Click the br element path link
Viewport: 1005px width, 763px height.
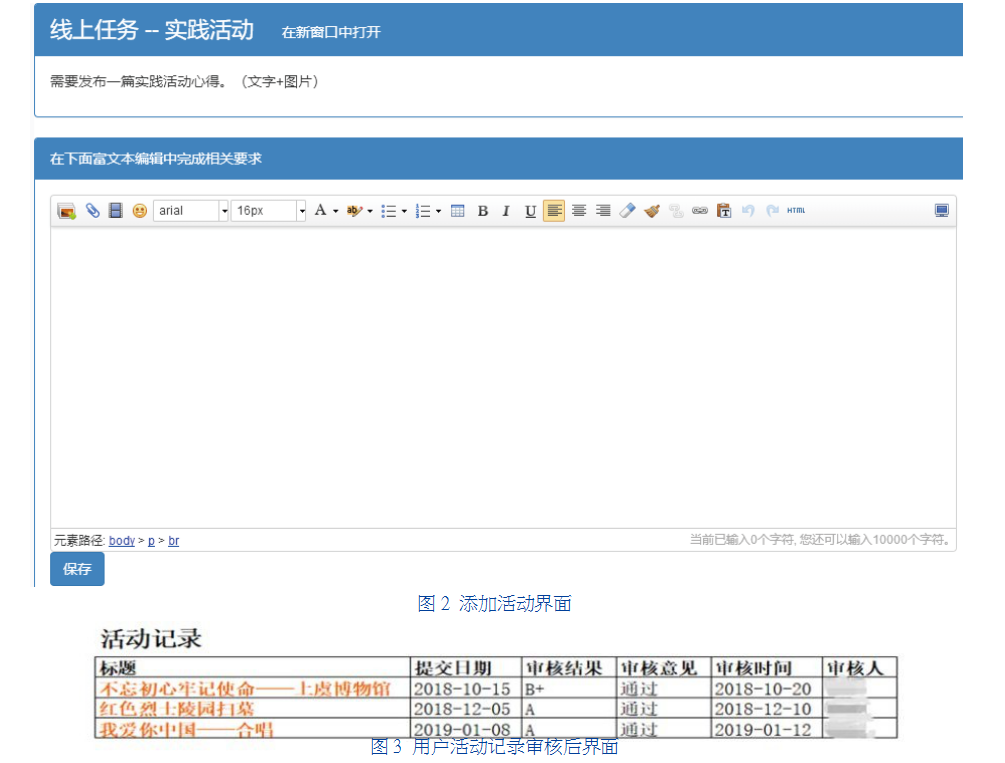point(173,541)
